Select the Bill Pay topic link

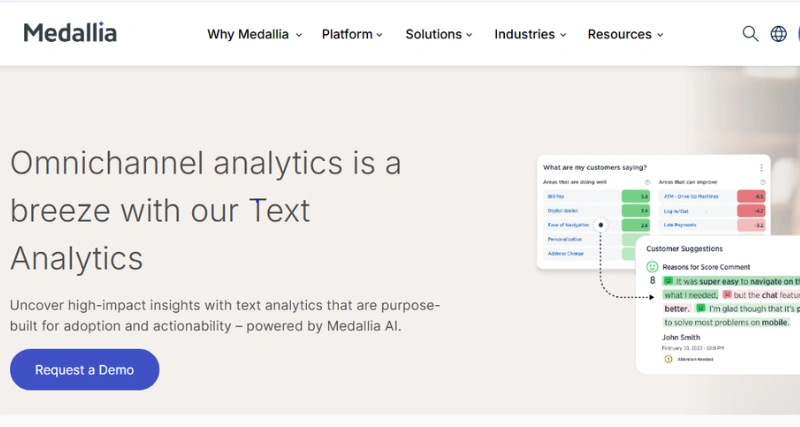coord(556,196)
